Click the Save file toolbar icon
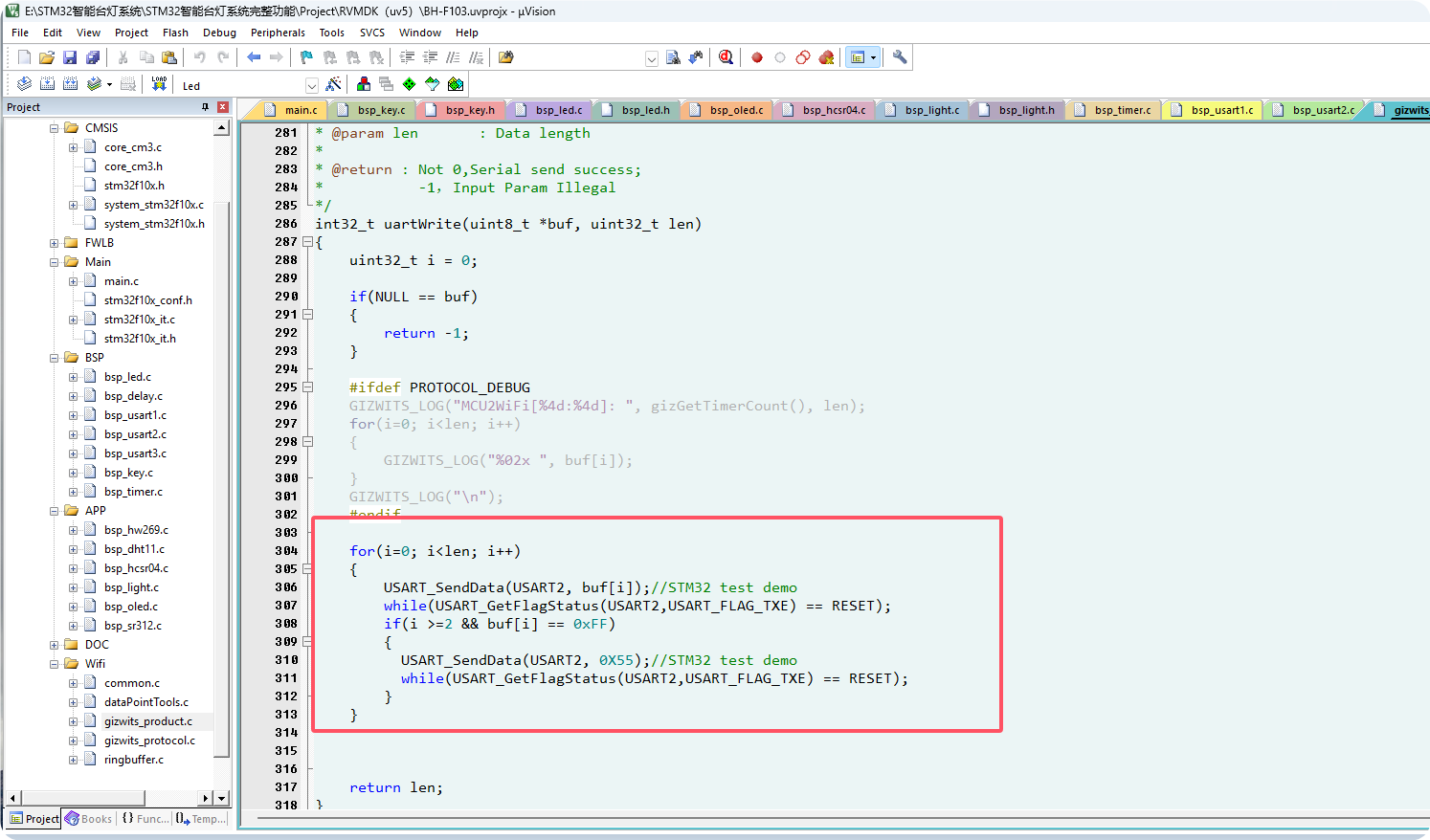This screenshot has height=840, width=1430. pos(70,57)
